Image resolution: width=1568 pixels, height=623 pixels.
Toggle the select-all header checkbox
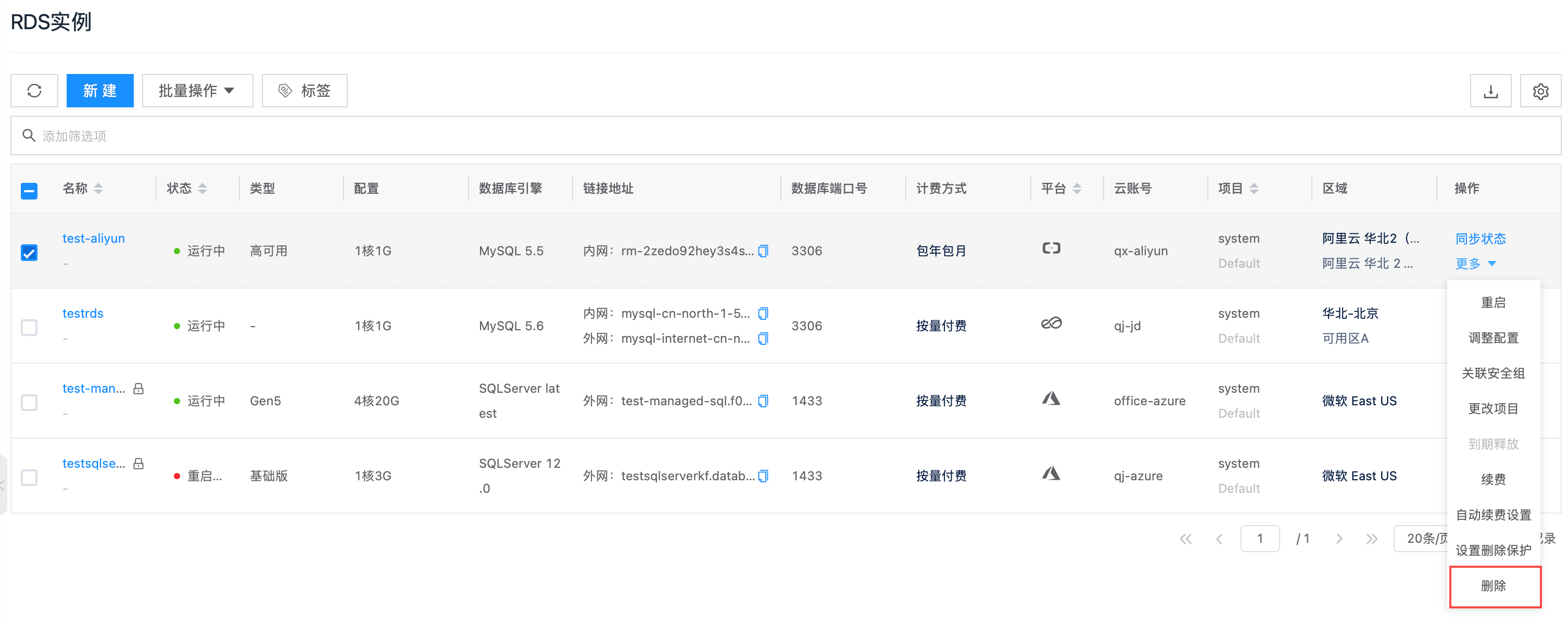pyautogui.click(x=29, y=191)
